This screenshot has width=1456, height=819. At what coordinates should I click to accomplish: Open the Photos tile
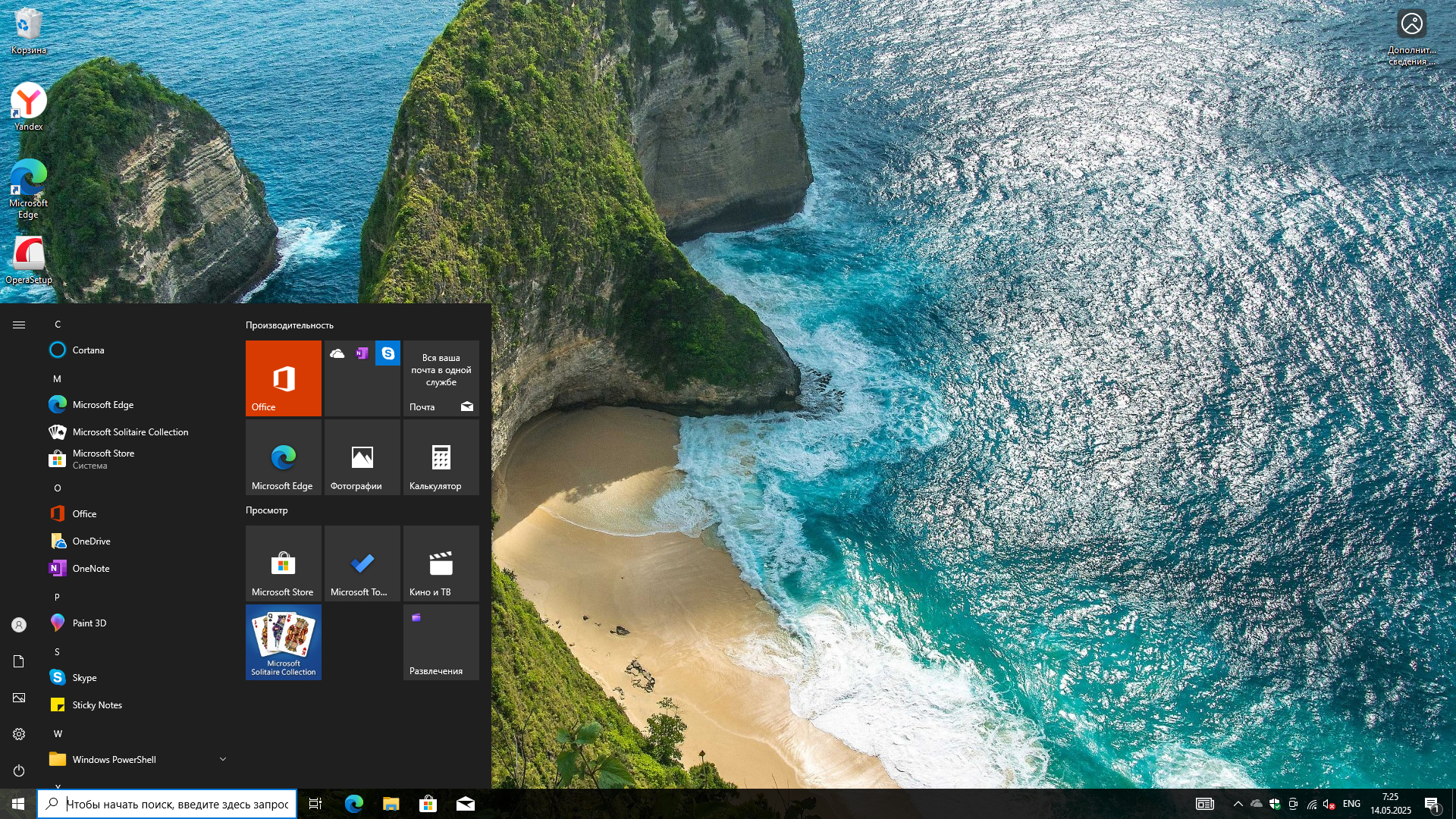pos(362,457)
